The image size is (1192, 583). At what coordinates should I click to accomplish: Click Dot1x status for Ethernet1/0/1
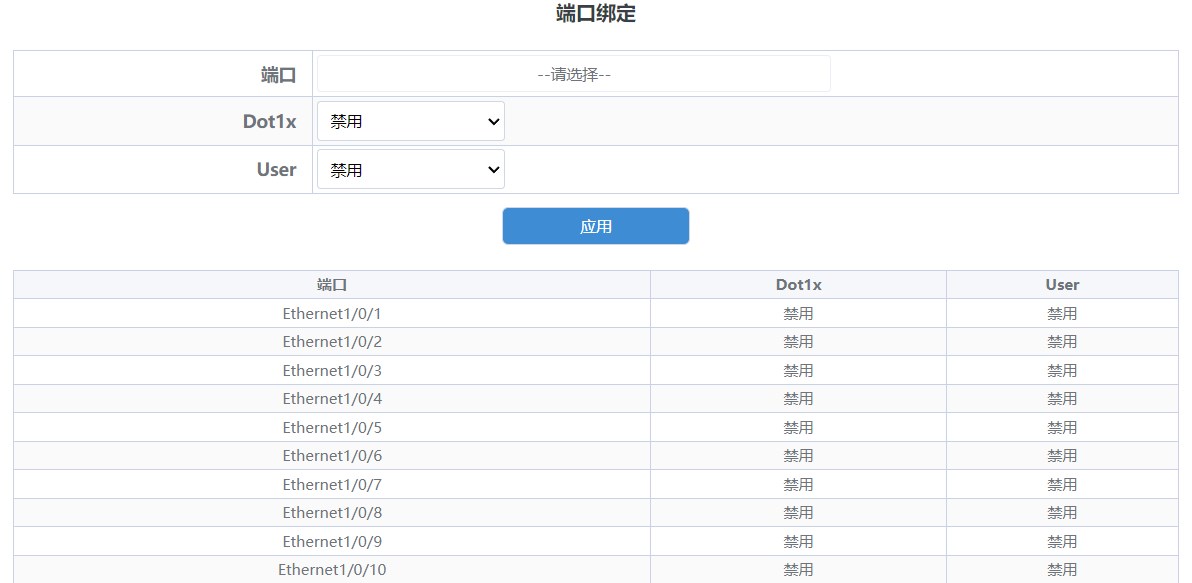(798, 313)
